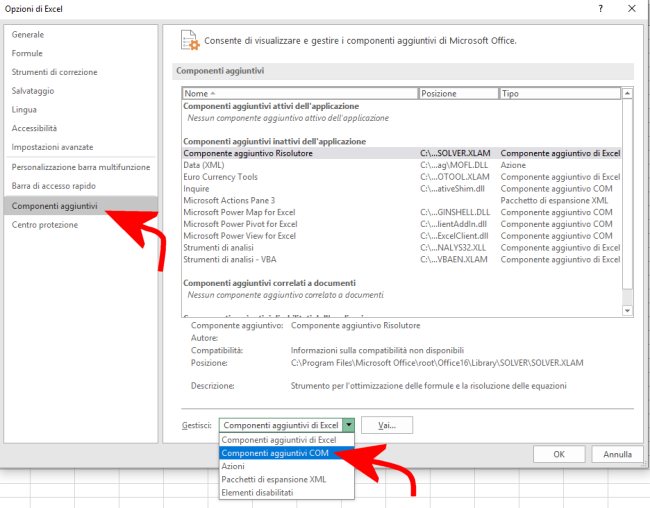The width and height of the screenshot is (650, 508).
Task: Click the C:\...ativeShim.dll position cell
Action: click(452, 189)
